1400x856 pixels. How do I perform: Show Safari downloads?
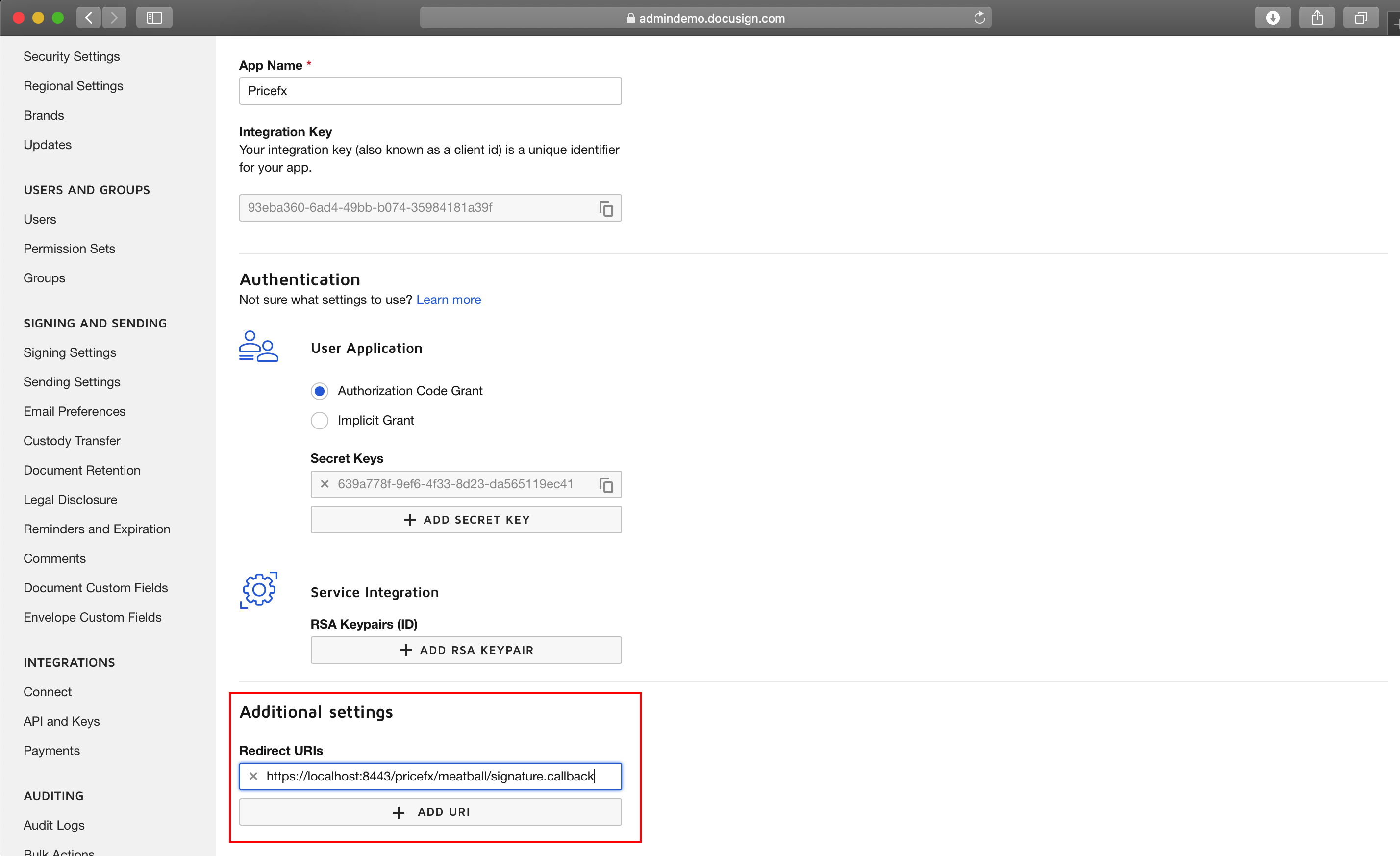tap(1273, 18)
